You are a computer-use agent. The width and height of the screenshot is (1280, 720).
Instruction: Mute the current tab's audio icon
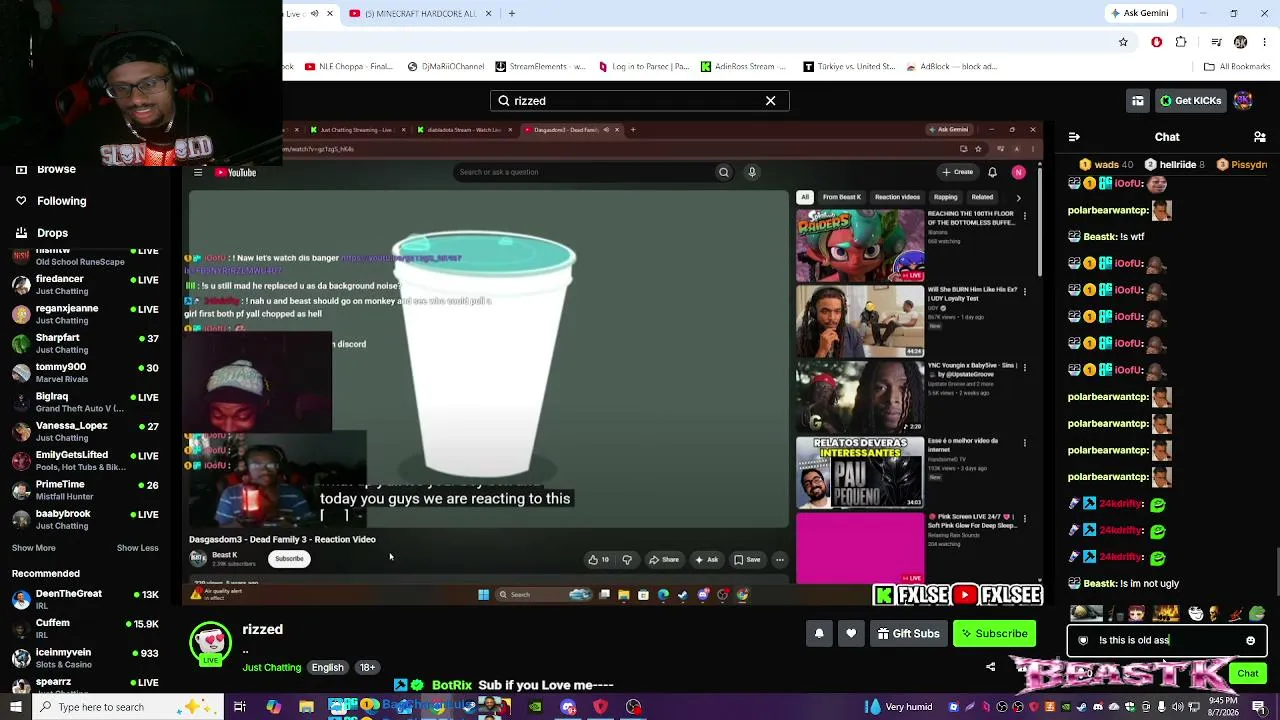coord(315,13)
